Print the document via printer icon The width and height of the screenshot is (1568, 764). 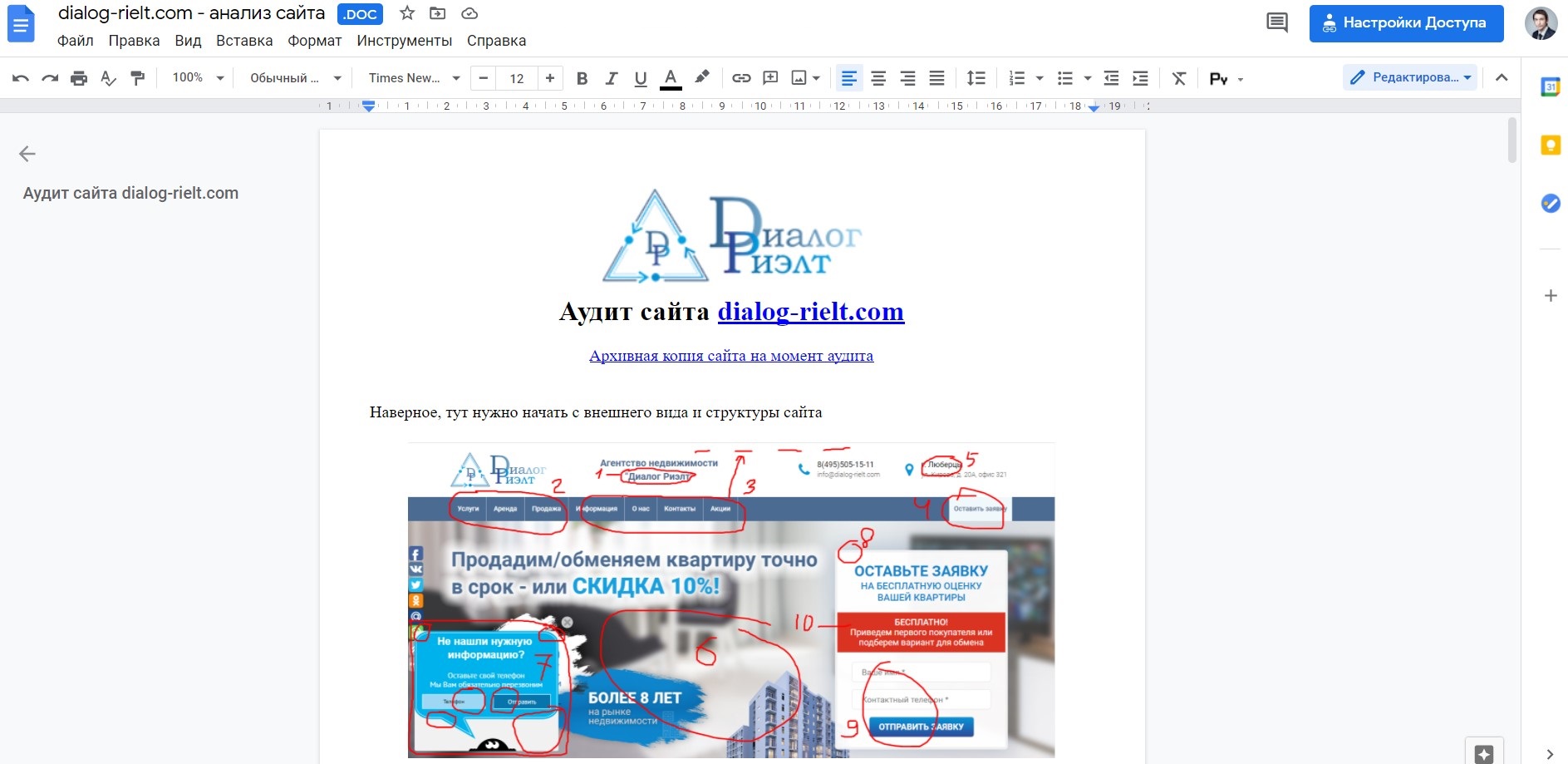(79, 78)
